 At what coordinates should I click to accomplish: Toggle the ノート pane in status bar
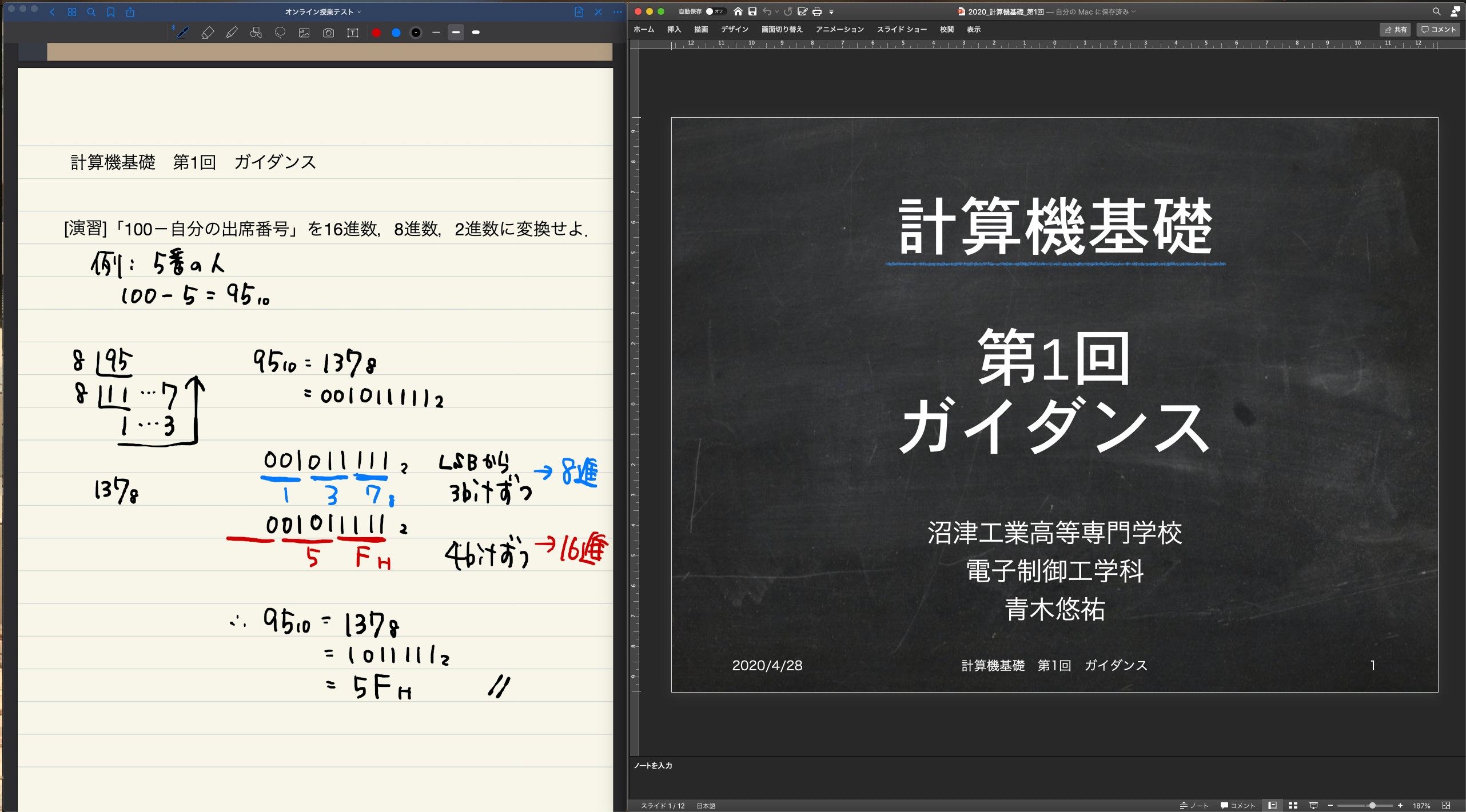pyautogui.click(x=1194, y=806)
